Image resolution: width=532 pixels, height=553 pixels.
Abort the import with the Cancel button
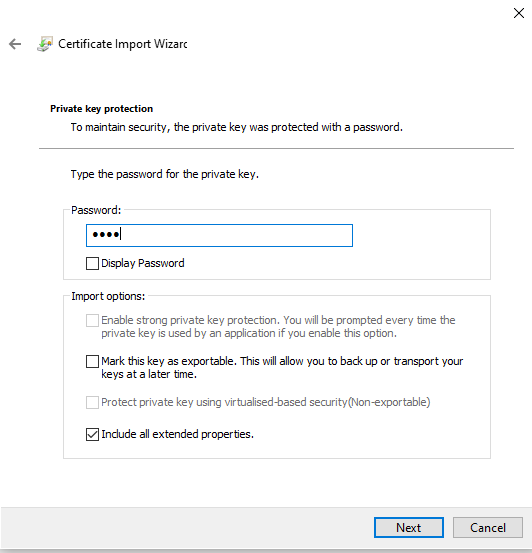tap(488, 528)
